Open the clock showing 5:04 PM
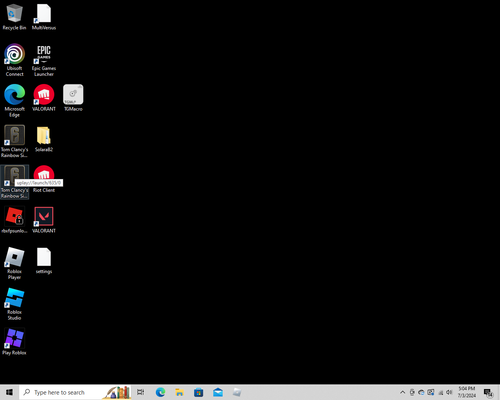The height and width of the screenshot is (400, 500). point(467,392)
